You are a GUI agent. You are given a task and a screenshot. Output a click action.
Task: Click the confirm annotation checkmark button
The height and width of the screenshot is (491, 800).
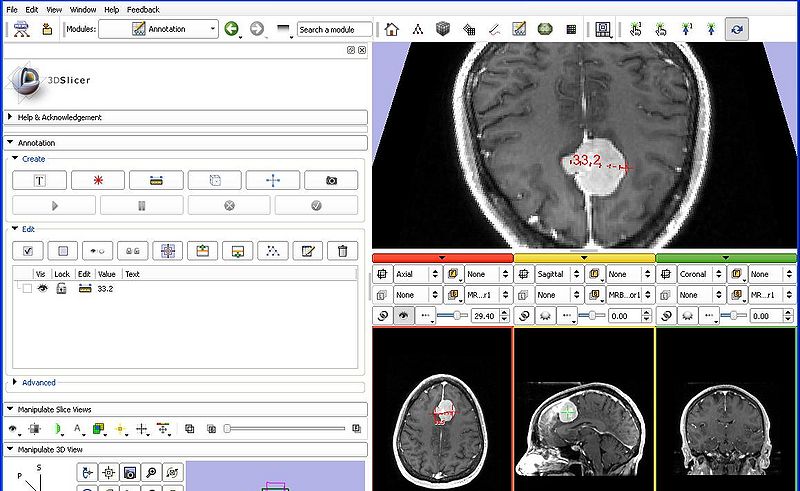click(316, 206)
